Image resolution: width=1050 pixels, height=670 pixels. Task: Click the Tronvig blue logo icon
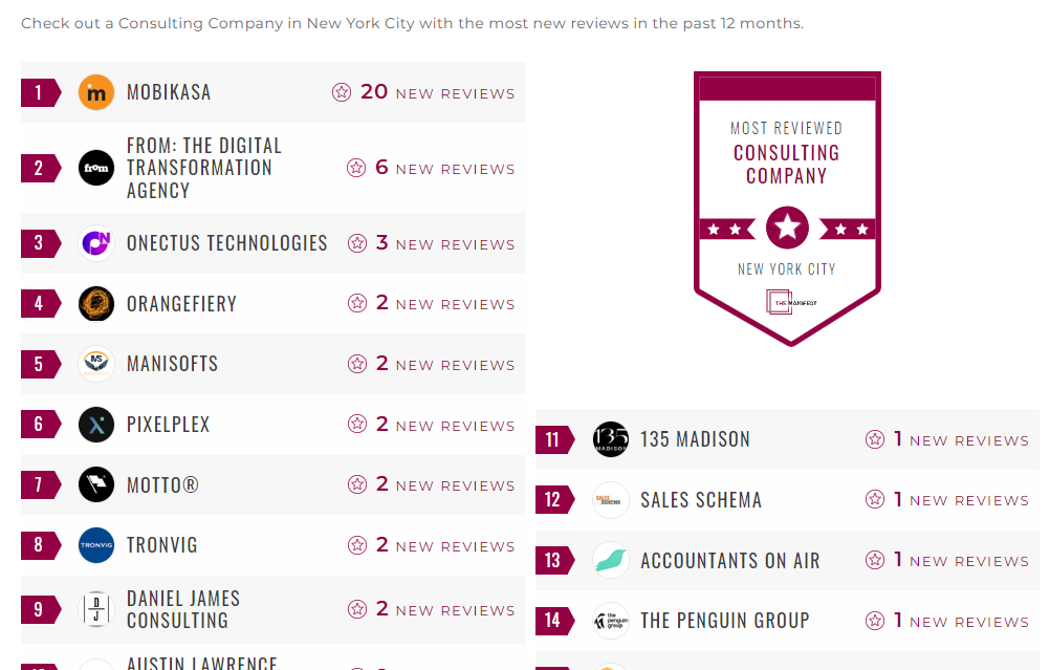tap(97, 546)
